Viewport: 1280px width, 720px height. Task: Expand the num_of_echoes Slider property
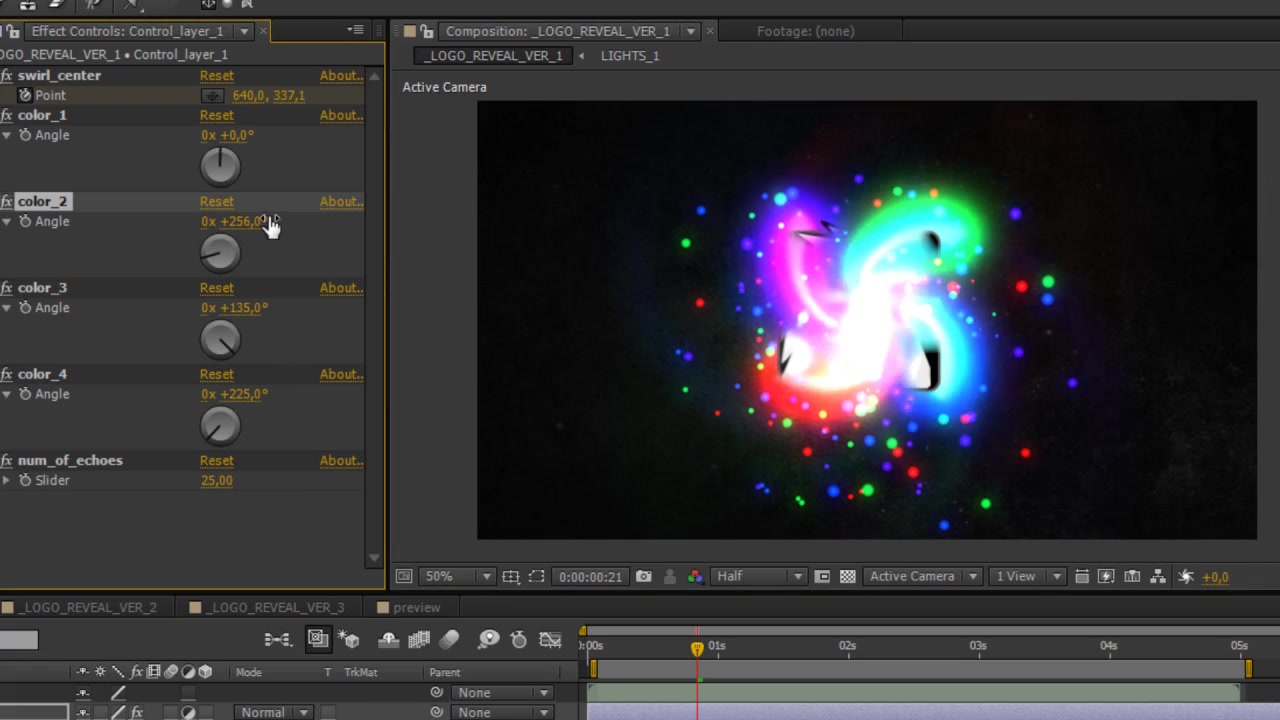[6, 480]
